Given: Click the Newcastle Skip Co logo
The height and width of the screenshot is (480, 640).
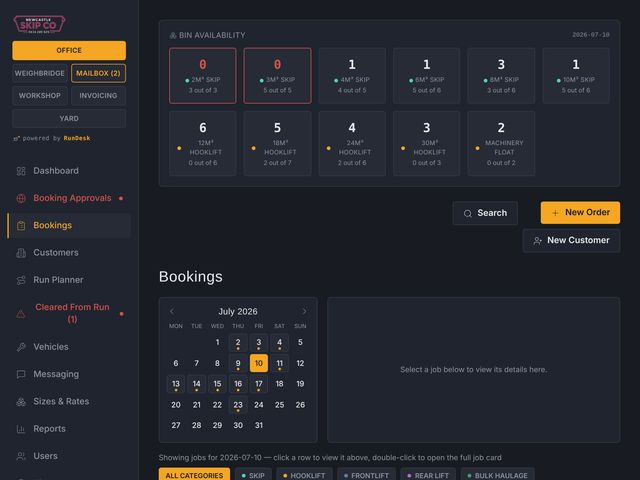Looking at the screenshot, I should (39, 24).
